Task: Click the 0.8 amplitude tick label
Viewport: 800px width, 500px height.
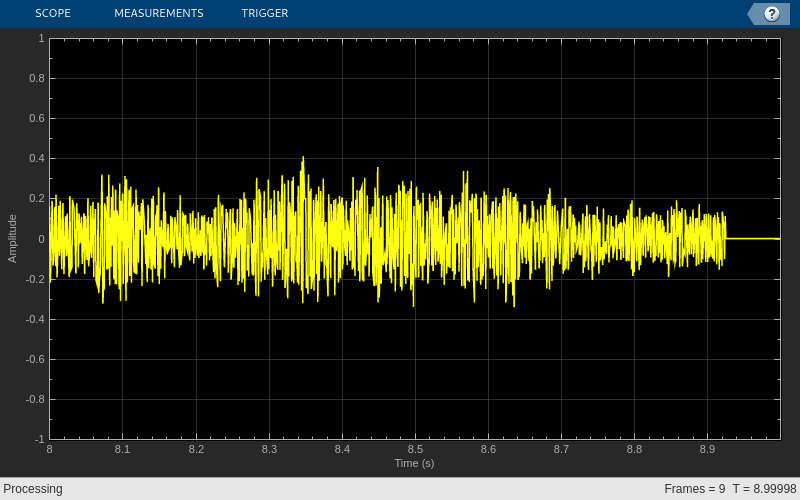Action: [37, 79]
